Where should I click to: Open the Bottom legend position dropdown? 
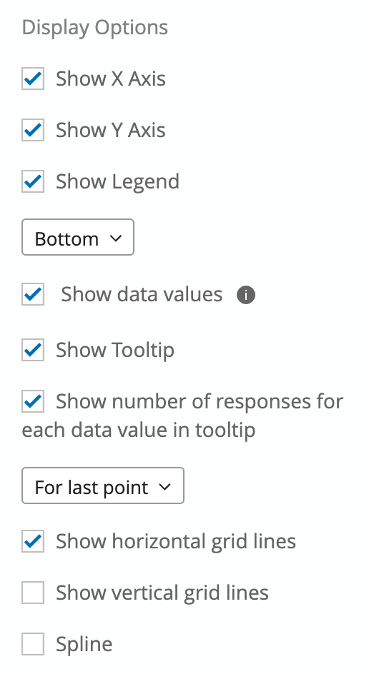click(78, 237)
